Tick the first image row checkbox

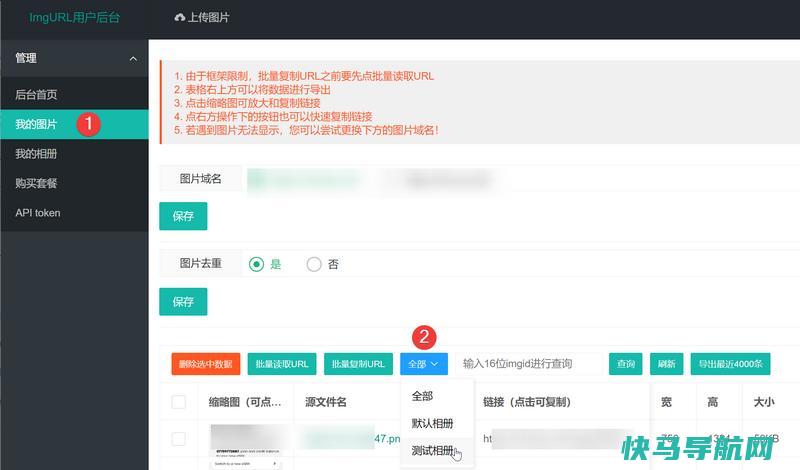point(179,439)
